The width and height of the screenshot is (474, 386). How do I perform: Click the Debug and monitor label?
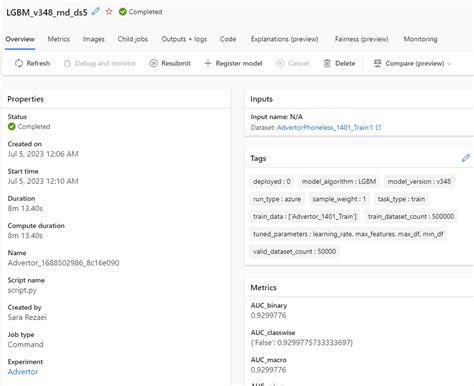tap(105, 63)
